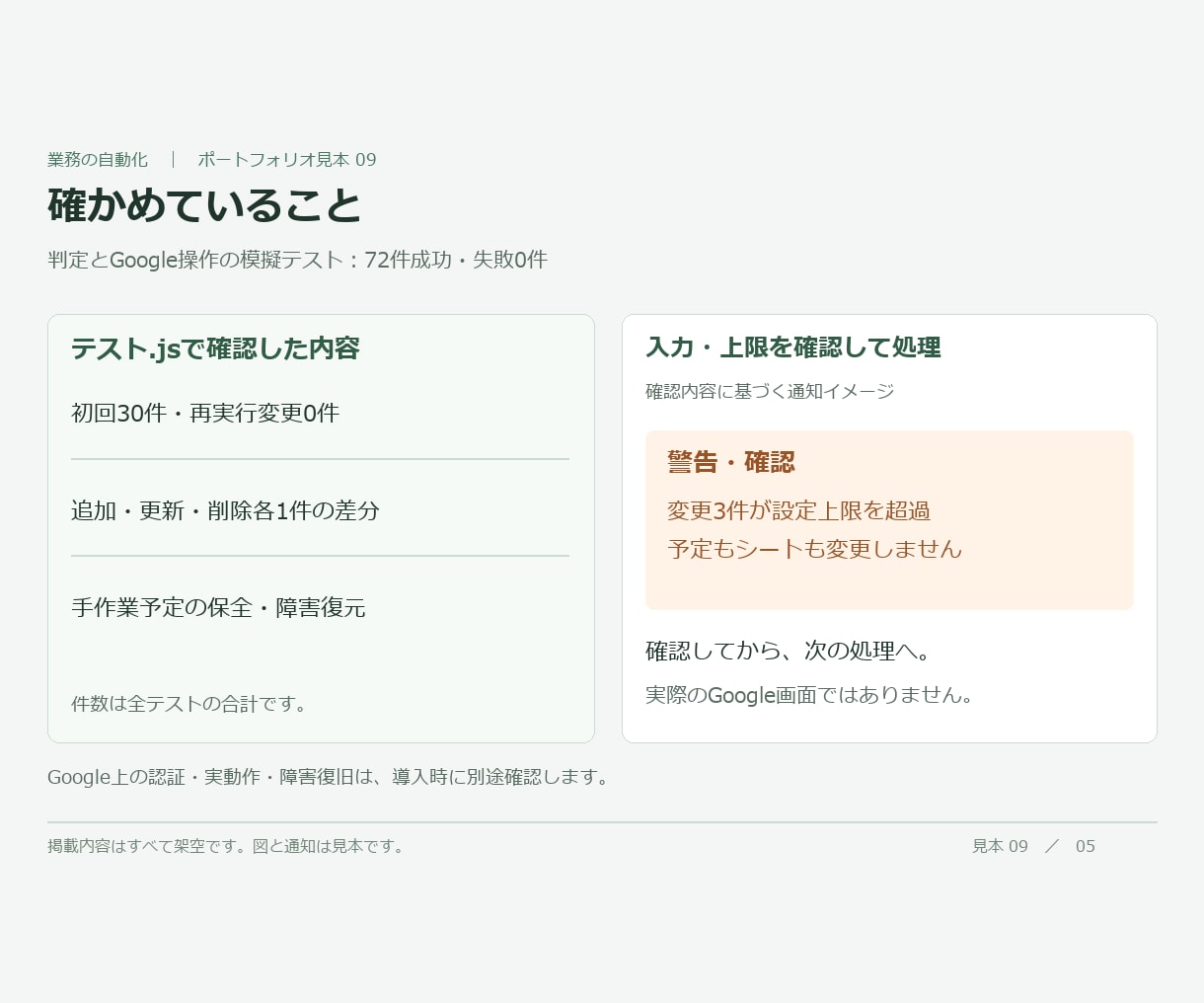Click the footer label 見本 09
The width and height of the screenshot is (1204, 1003).
click(1000, 846)
